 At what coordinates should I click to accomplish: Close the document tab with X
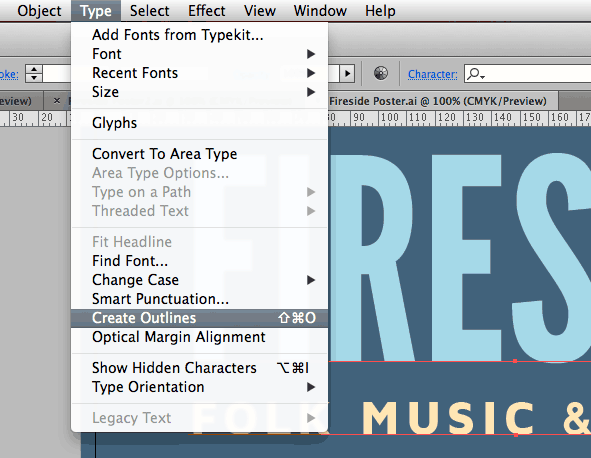pyautogui.click(x=57, y=101)
